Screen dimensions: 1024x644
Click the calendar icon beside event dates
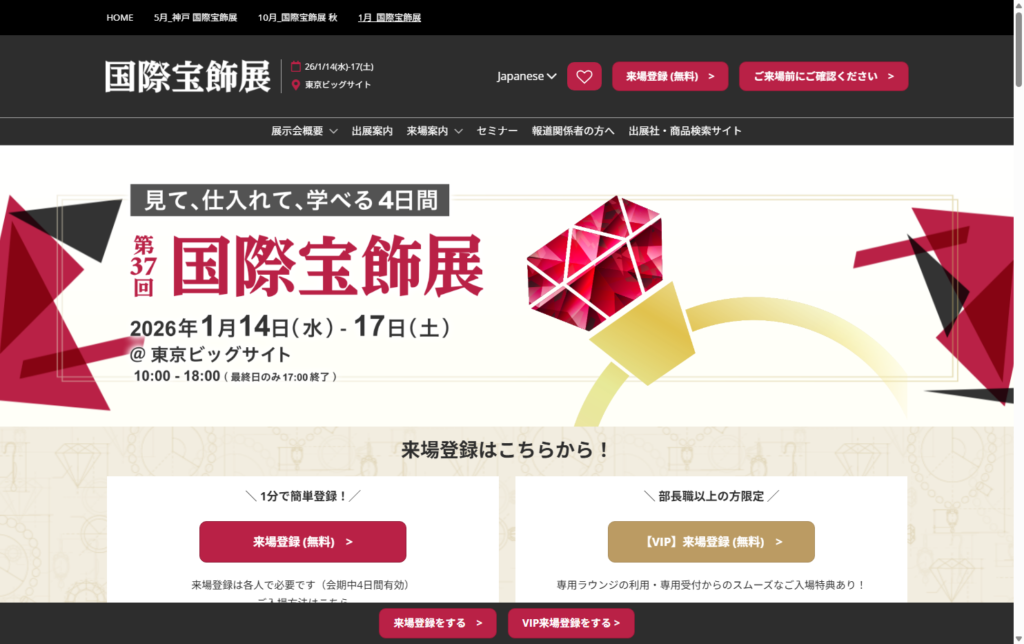pyautogui.click(x=296, y=67)
